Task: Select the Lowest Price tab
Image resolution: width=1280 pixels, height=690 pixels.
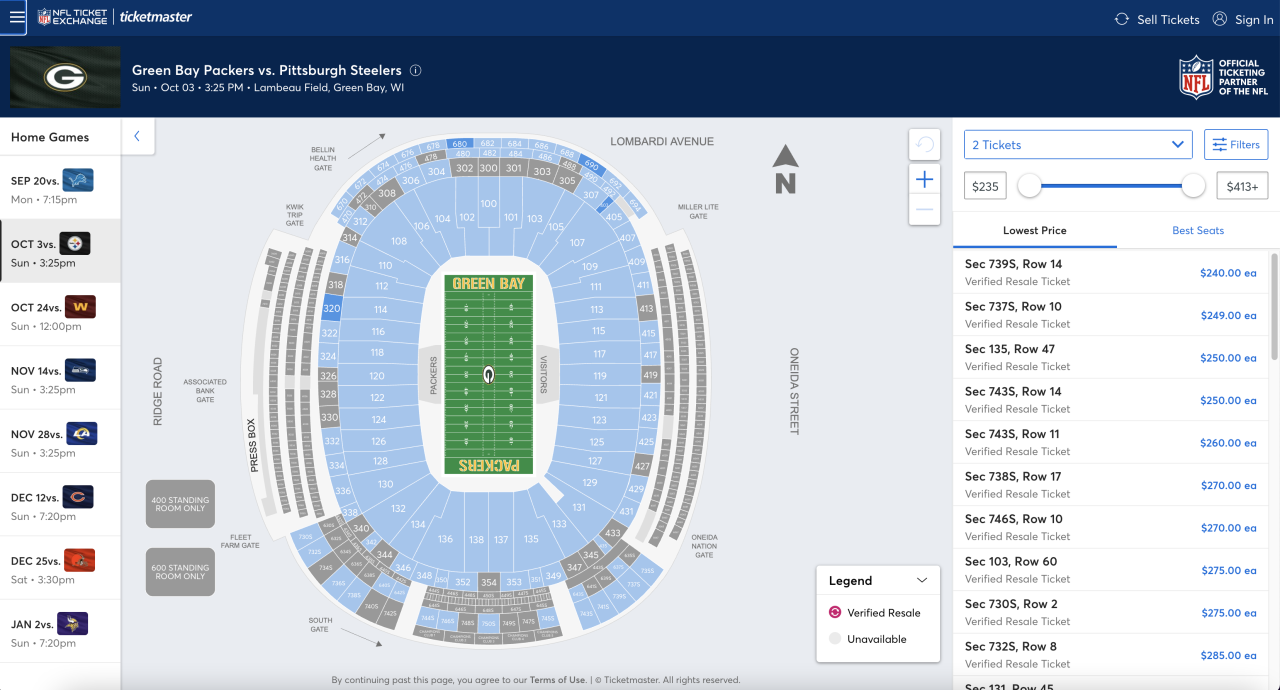Action: coord(1034,230)
